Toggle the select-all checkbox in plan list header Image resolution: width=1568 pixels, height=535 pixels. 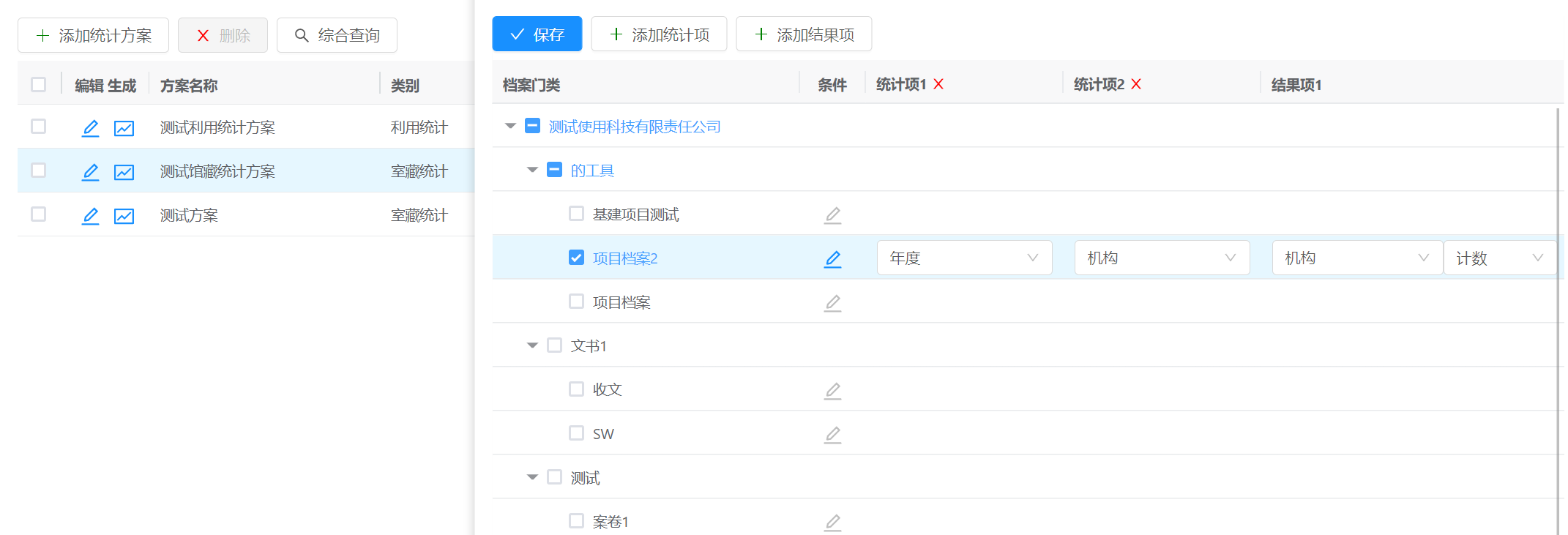39,84
